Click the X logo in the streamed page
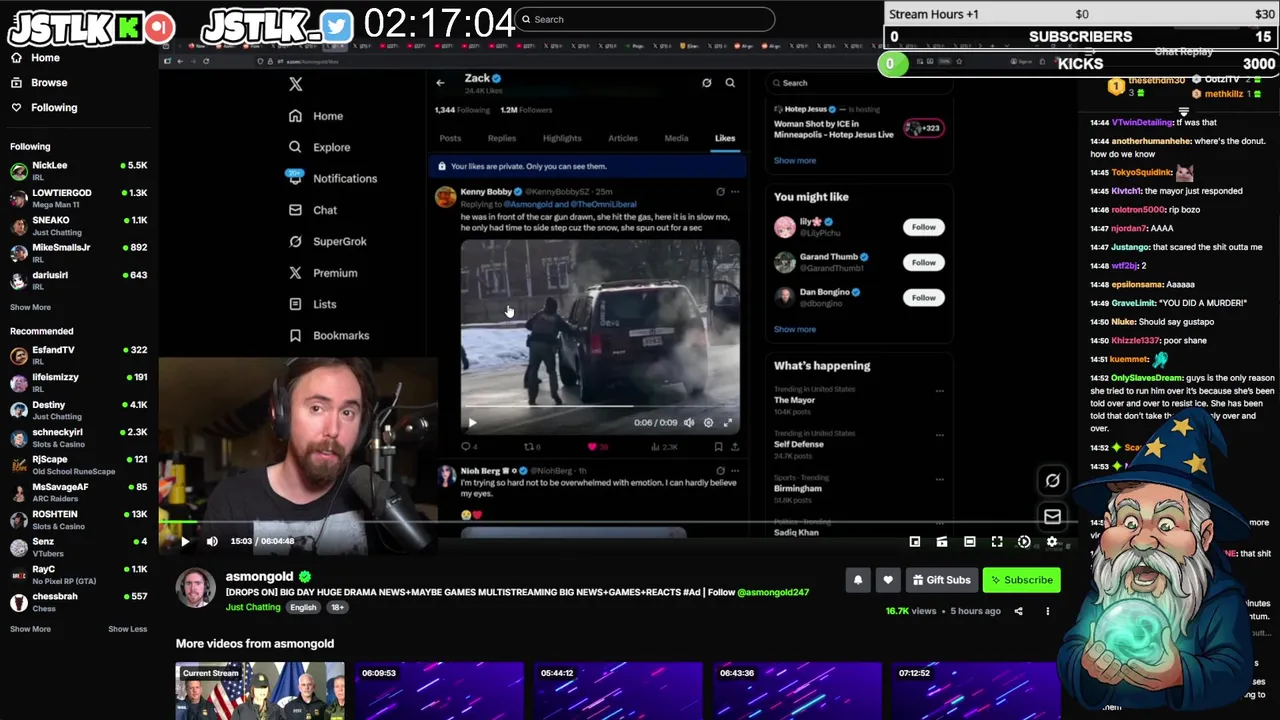The width and height of the screenshot is (1280, 720). [x=296, y=84]
